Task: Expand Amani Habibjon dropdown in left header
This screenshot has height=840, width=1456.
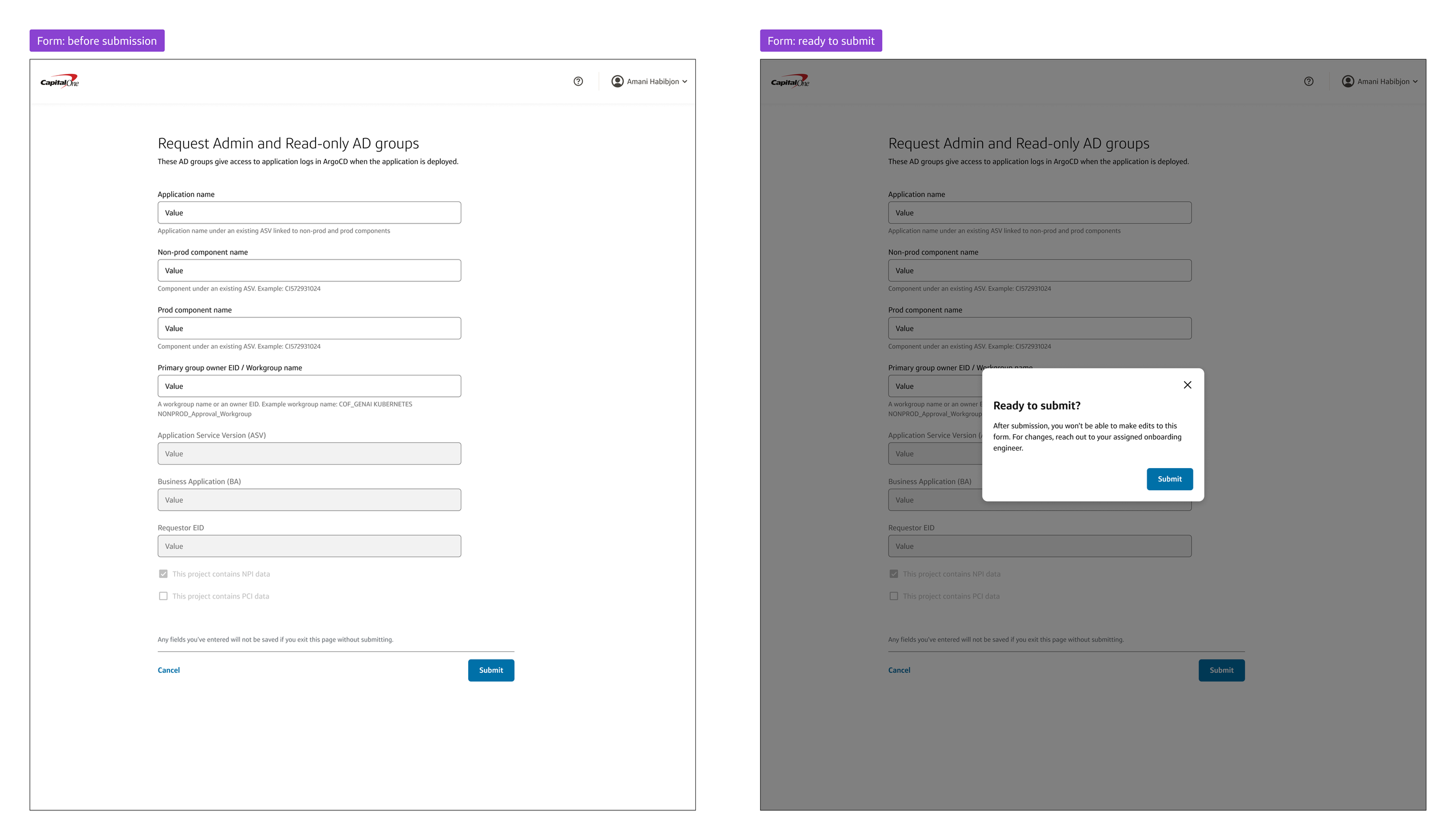Action: tap(684, 81)
